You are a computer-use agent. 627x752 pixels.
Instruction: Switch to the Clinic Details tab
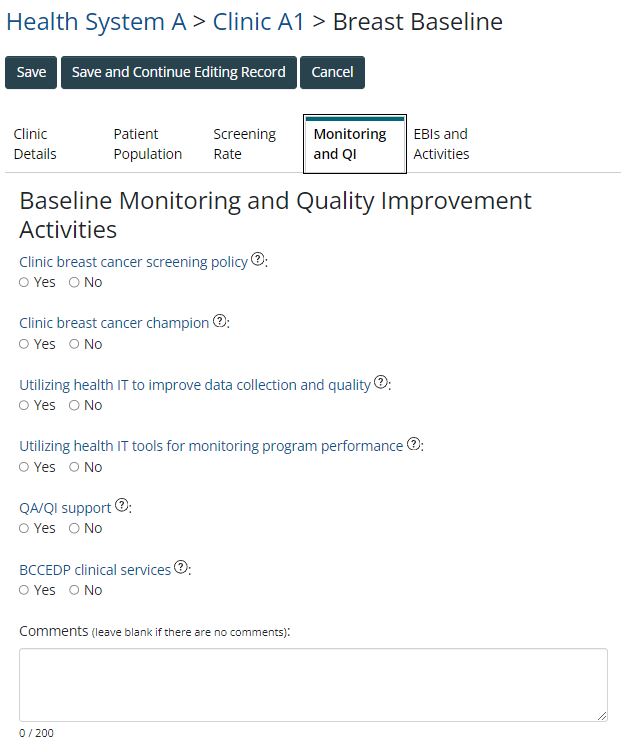[35, 144]
